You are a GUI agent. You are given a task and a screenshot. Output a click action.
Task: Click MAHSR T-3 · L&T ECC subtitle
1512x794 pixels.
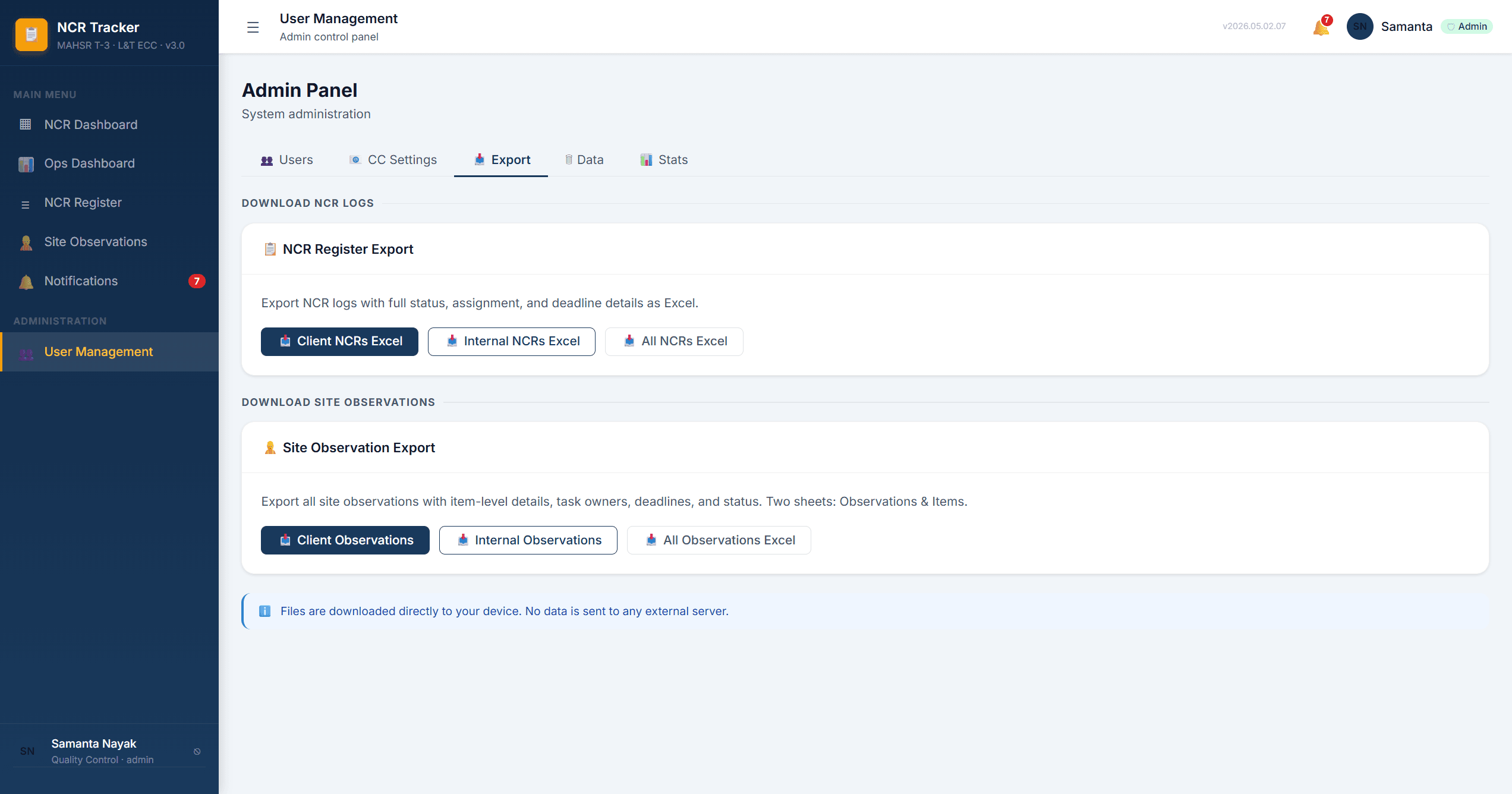coord(121,45)
